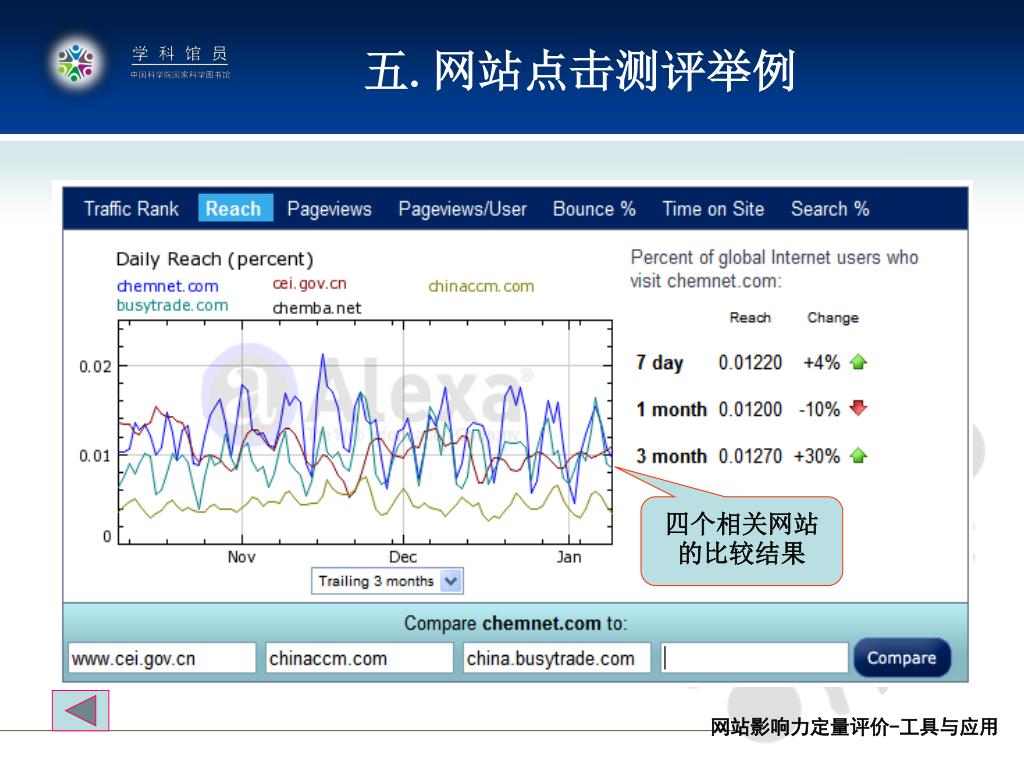The image size is (1024, 768).
Task: Click the Compare button
Action: [902, 658]
